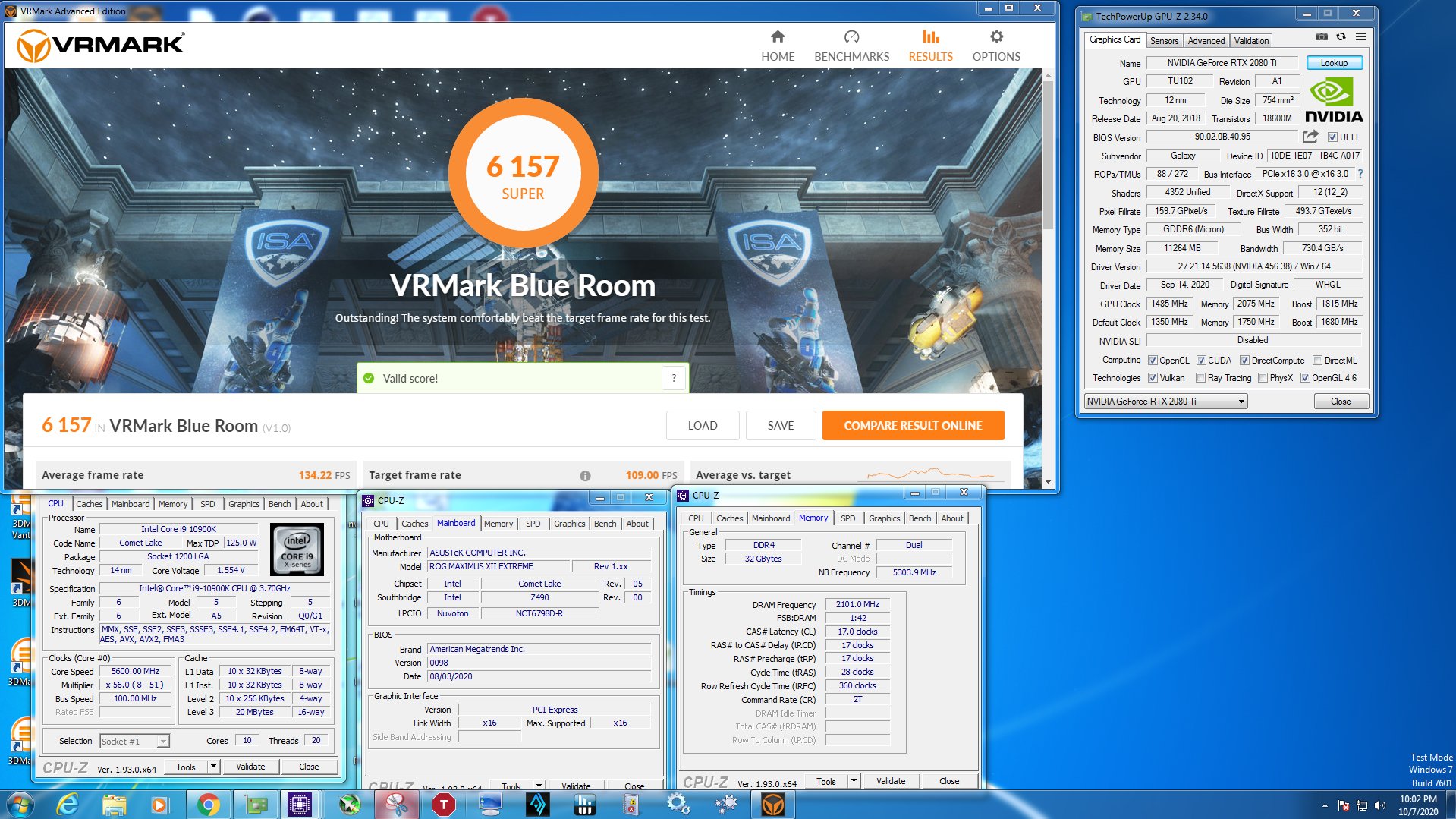Click VRMark scrollbar down arrow
Image resolution: width=1456 pixels, height=819 pixels.
(x=1048, y=482)
